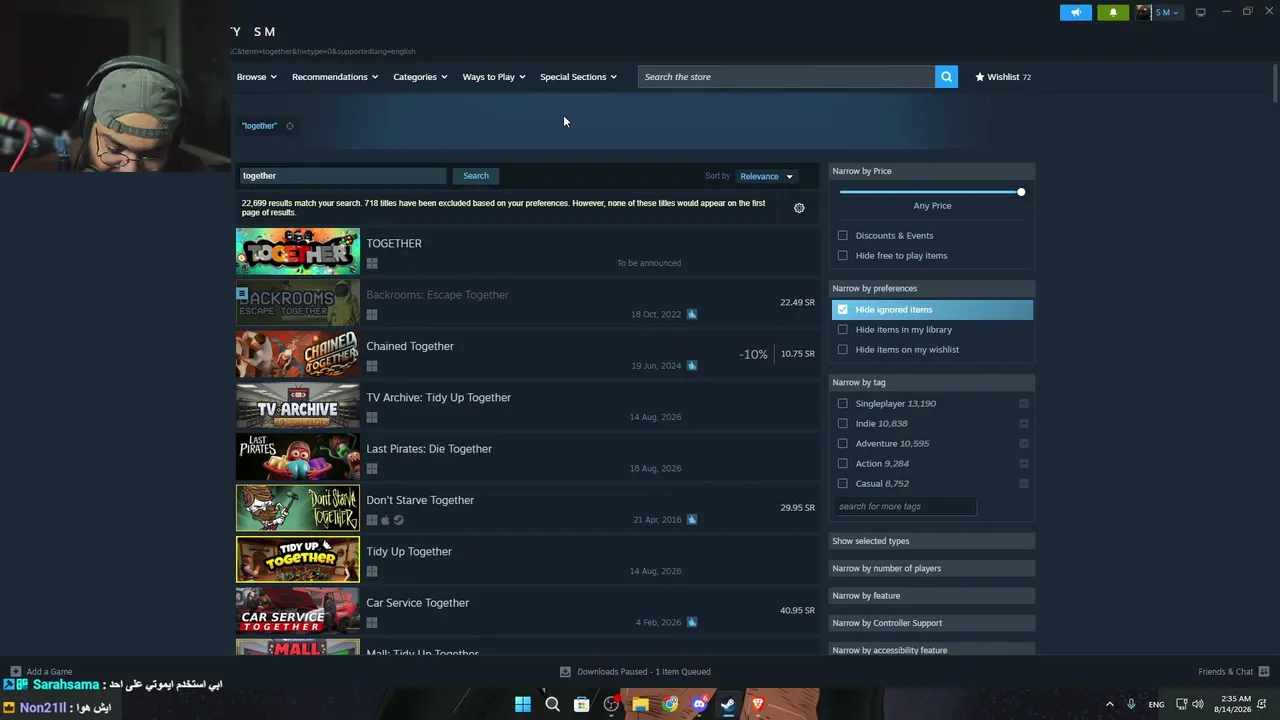Viewport: 1280px width, 720px height.
Task: Click review thumbs-up icon for Chained Together
Action: [691, 365]
